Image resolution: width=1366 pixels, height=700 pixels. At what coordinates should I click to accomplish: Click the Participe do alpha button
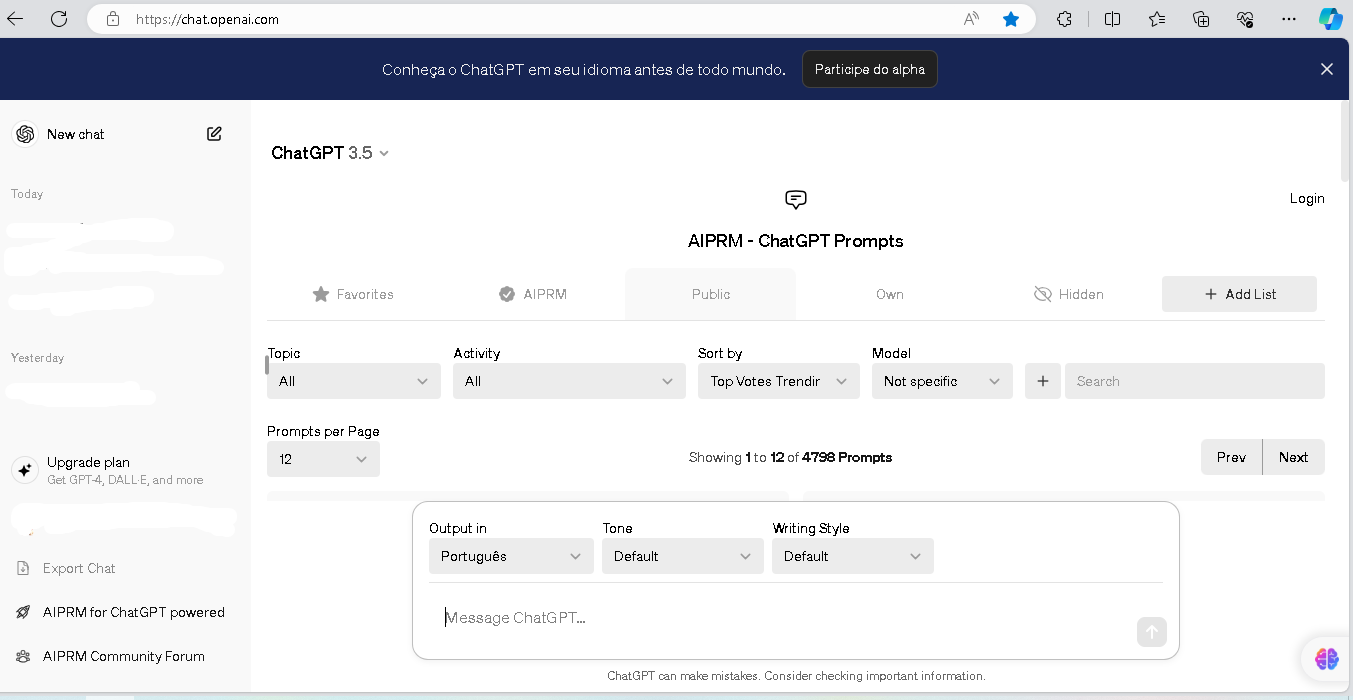(870, 69)
